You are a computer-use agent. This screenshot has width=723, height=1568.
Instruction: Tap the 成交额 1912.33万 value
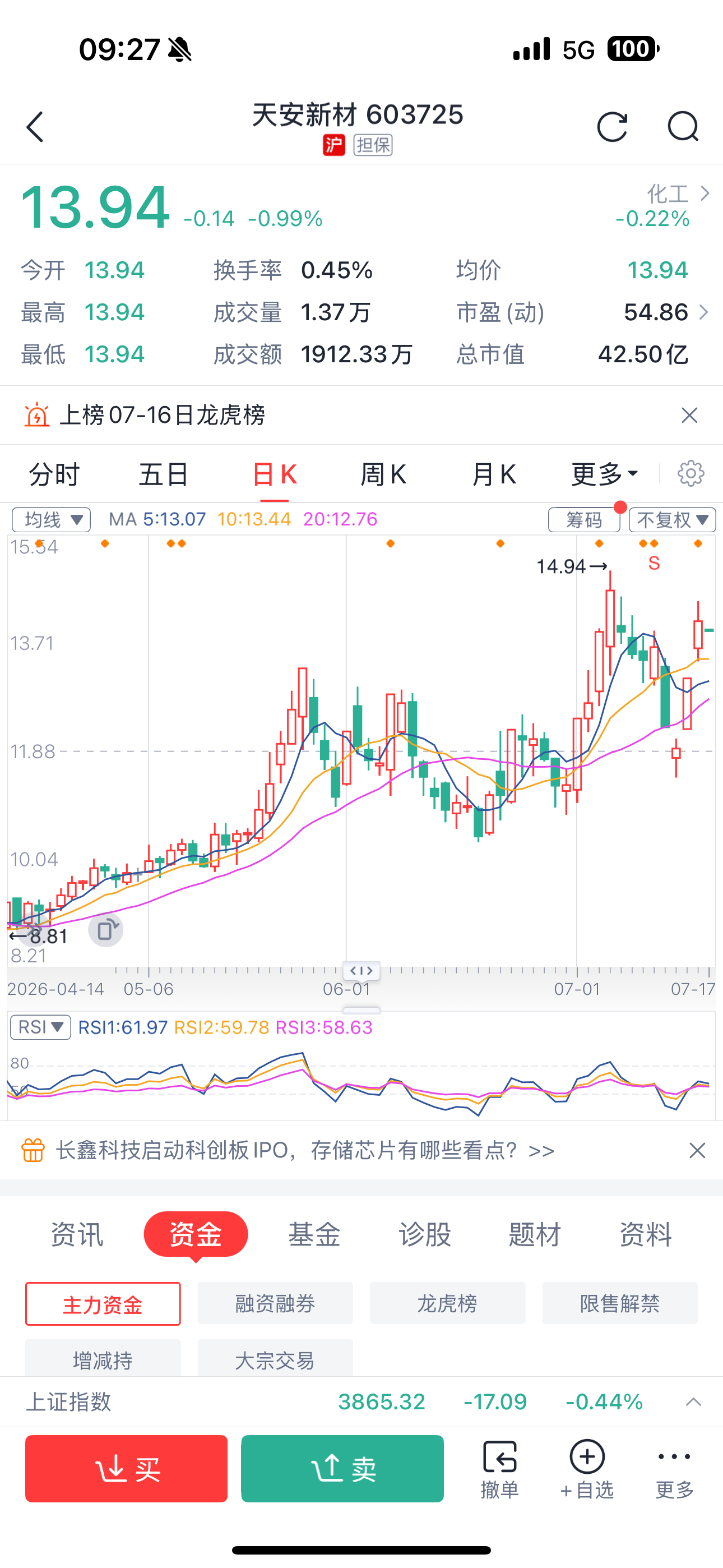pos(356,354)
